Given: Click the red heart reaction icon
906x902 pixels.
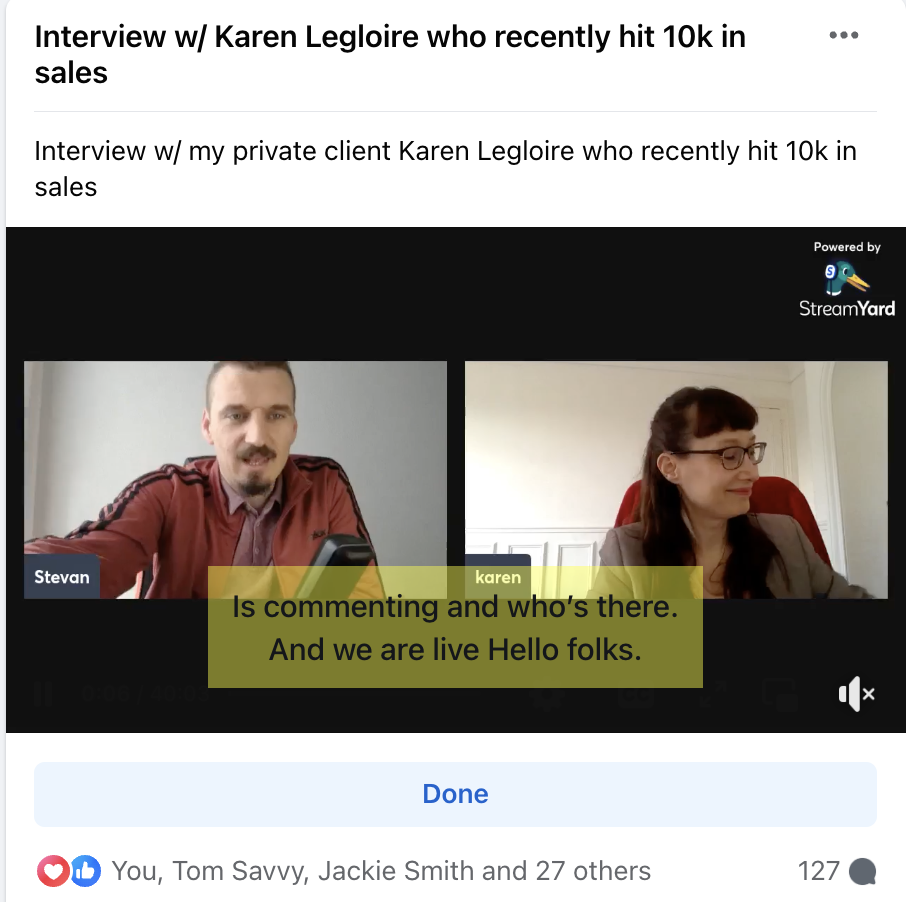Looking at the screenshot, I should coord(54,870).
